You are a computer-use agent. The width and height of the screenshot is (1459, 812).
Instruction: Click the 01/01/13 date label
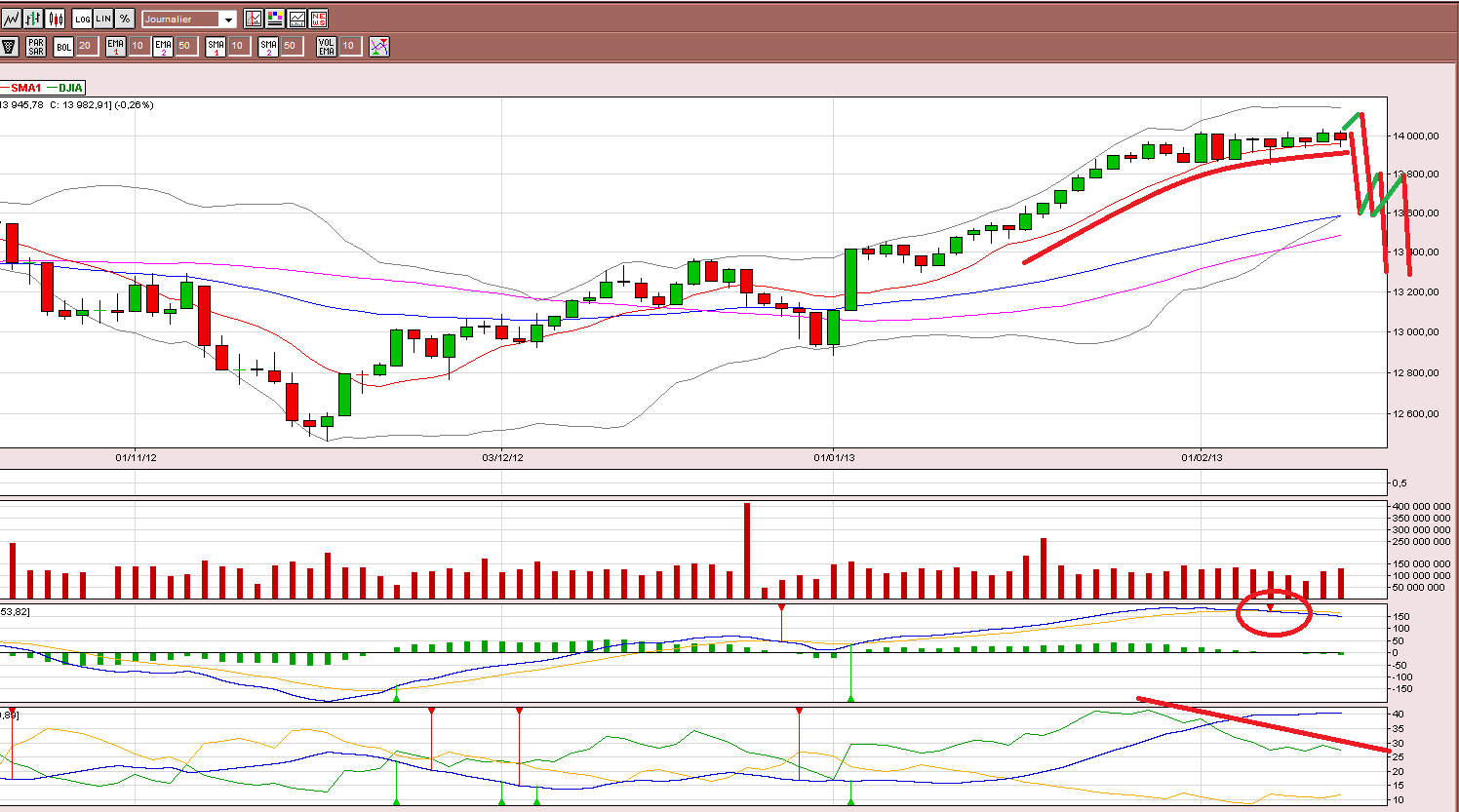pyautogui.click(x=834, y=457)
